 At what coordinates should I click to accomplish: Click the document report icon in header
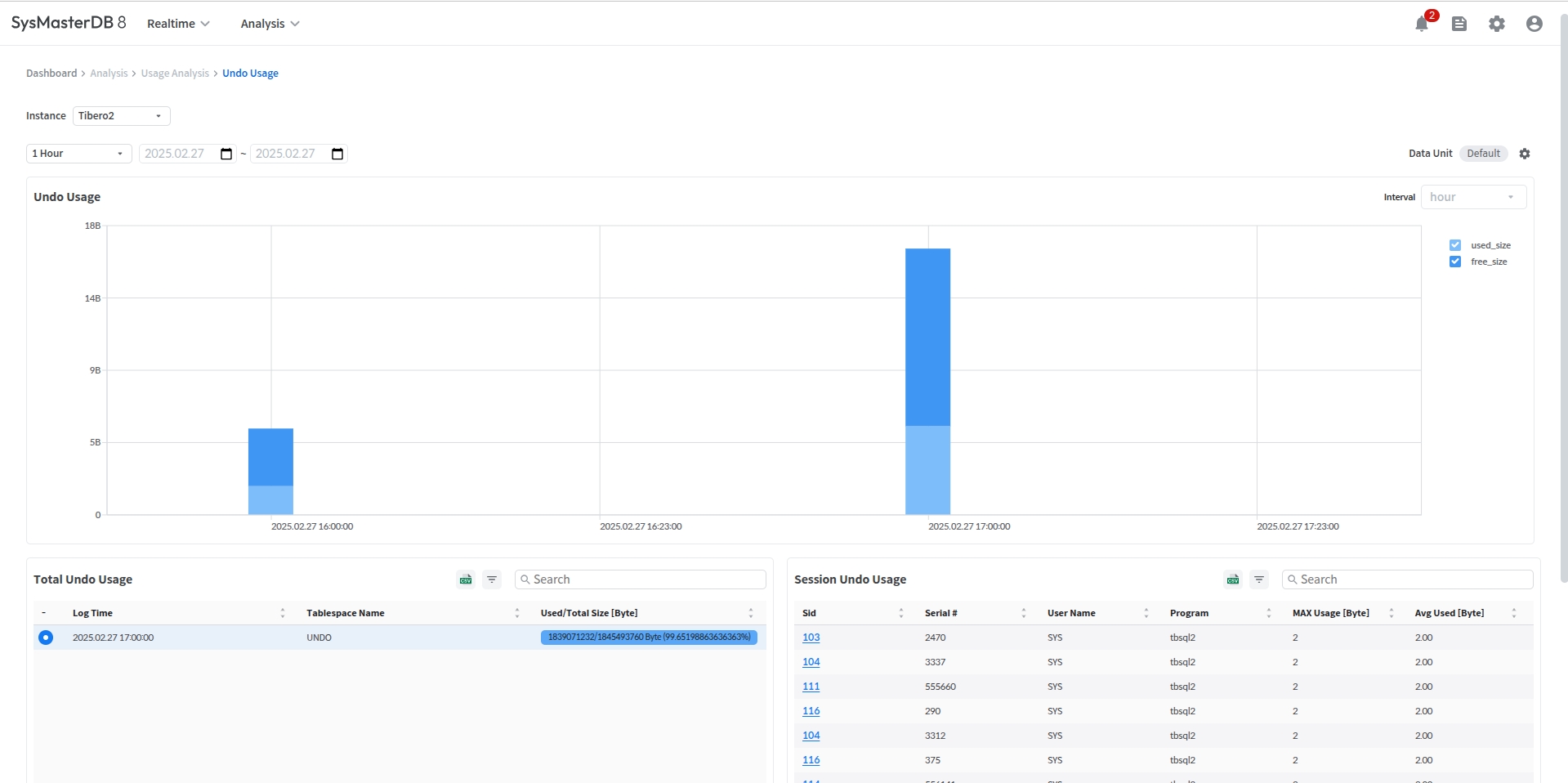pos(1459,24)
